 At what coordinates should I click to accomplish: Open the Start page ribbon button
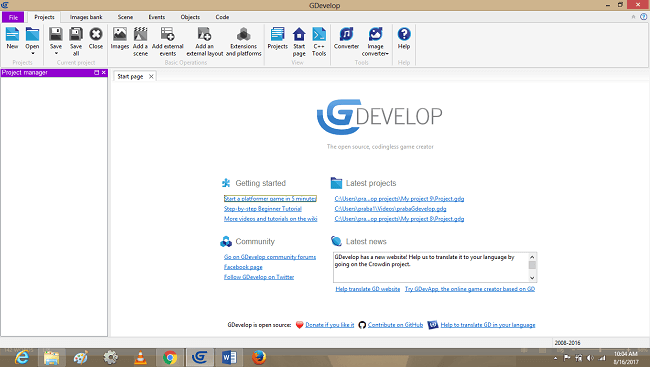[x=299, y=41]
